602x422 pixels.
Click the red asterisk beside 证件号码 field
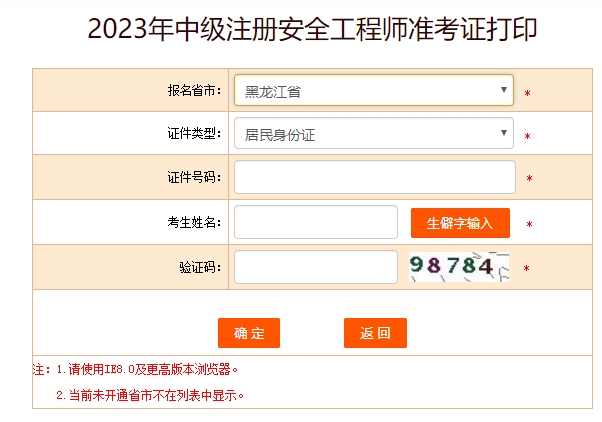click(x=529, y=179)
